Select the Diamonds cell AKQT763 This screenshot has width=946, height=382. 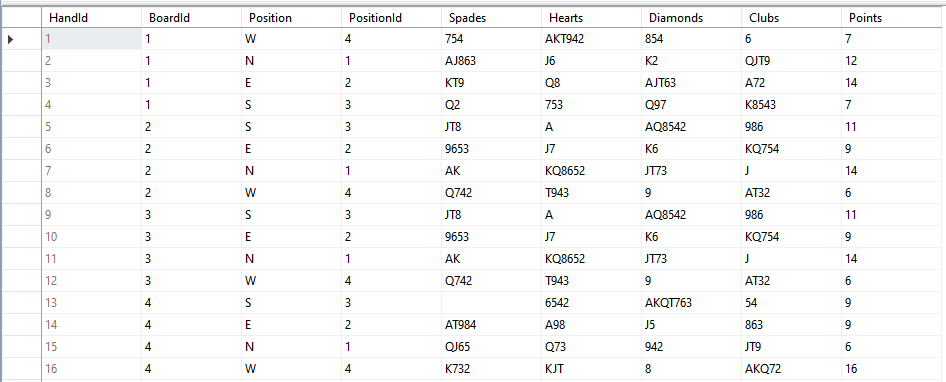(691, 303)
